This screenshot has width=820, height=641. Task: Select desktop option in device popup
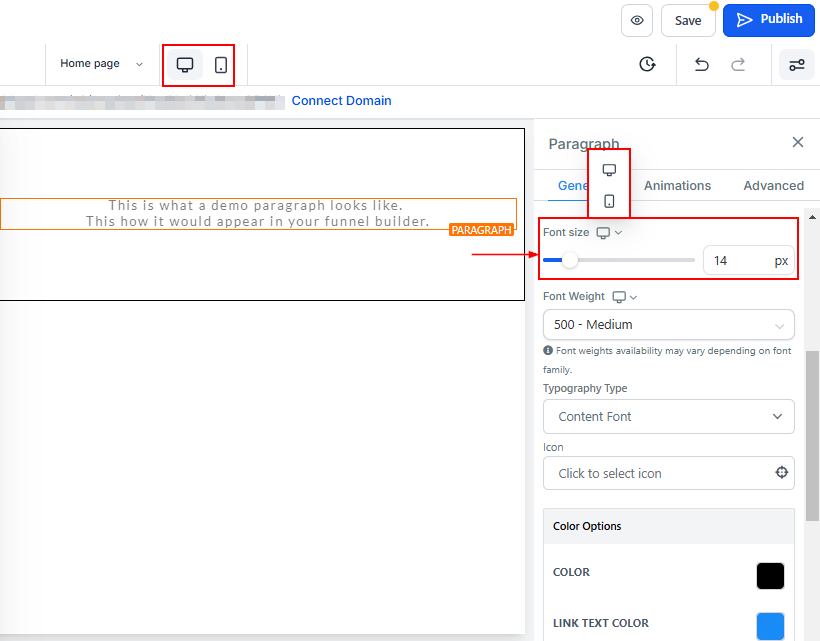(609, 170)
